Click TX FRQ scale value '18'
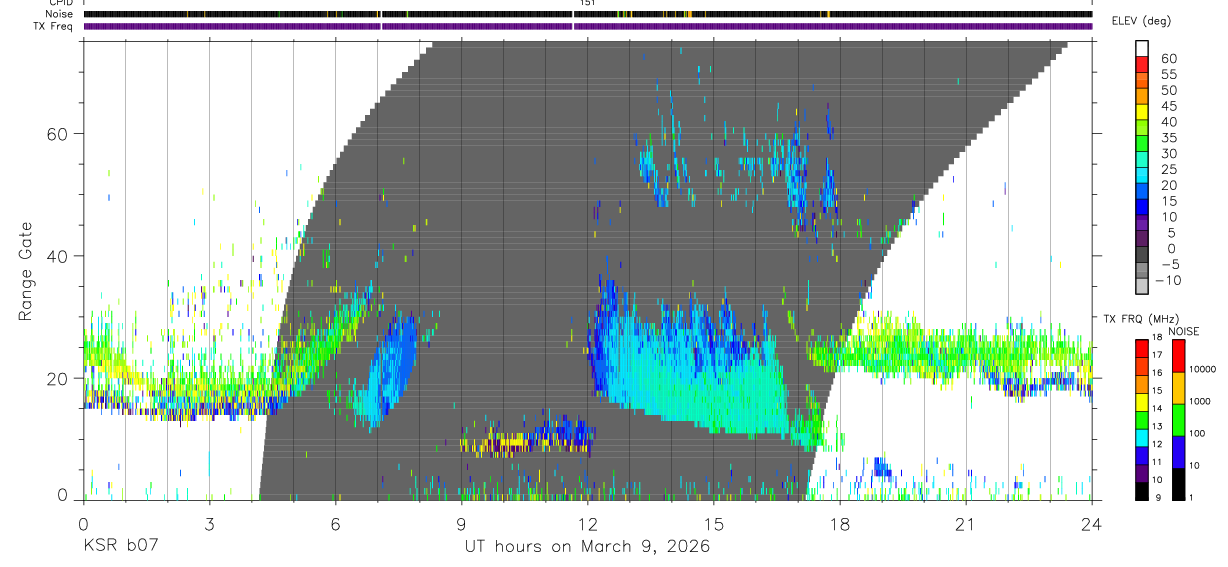This screenshot has width=1228, height=567. pyautogui.click(x=1156, y=338)
